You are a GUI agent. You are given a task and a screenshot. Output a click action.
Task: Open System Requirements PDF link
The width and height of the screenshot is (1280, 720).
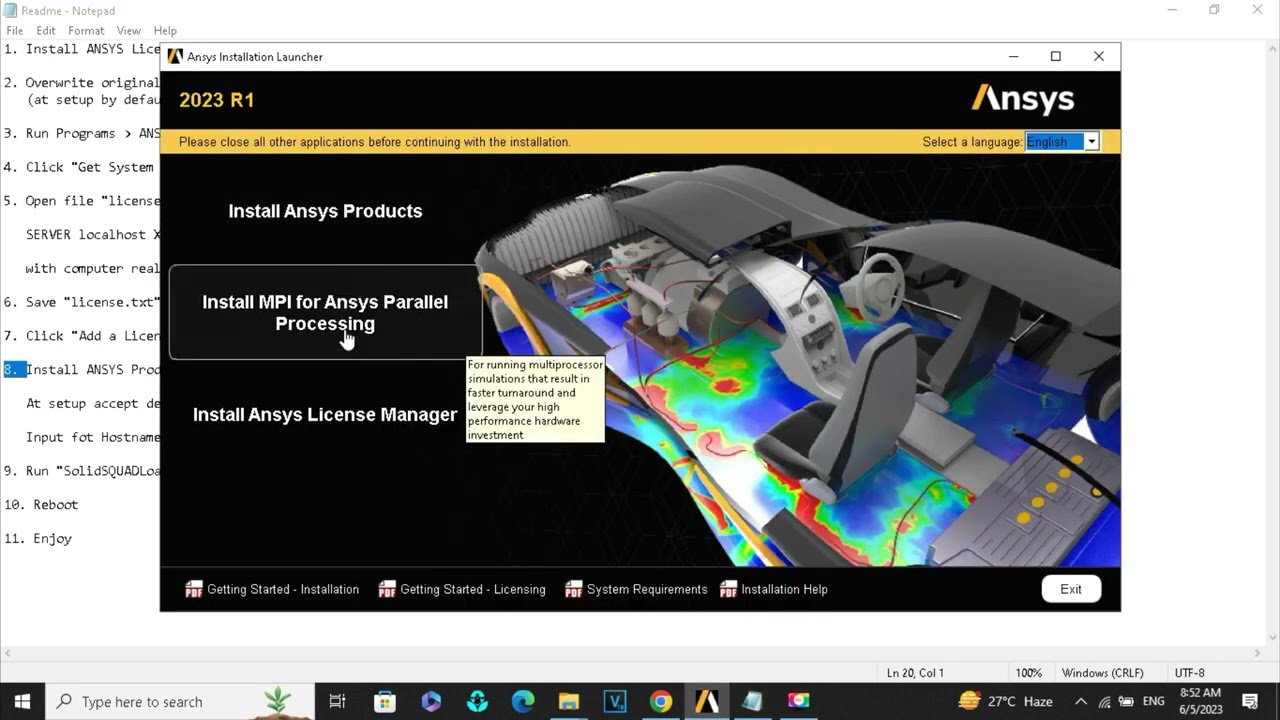click(x=647, y=589)
